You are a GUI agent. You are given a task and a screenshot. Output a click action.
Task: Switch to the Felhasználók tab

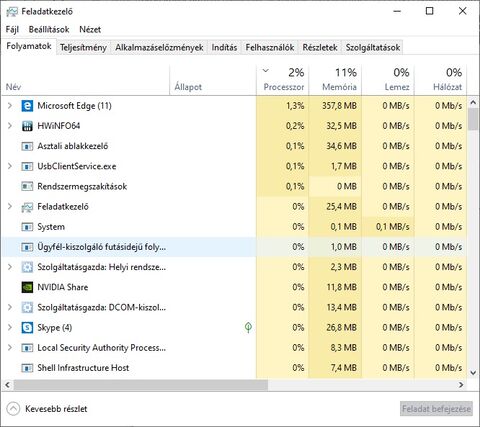(270, 48)
